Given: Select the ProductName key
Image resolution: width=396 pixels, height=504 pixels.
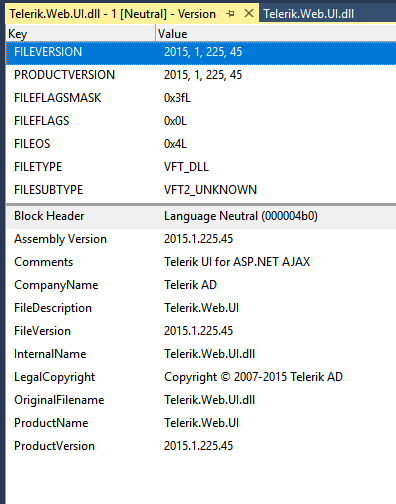Looking at the screenshot, I should tap(51, 423).
